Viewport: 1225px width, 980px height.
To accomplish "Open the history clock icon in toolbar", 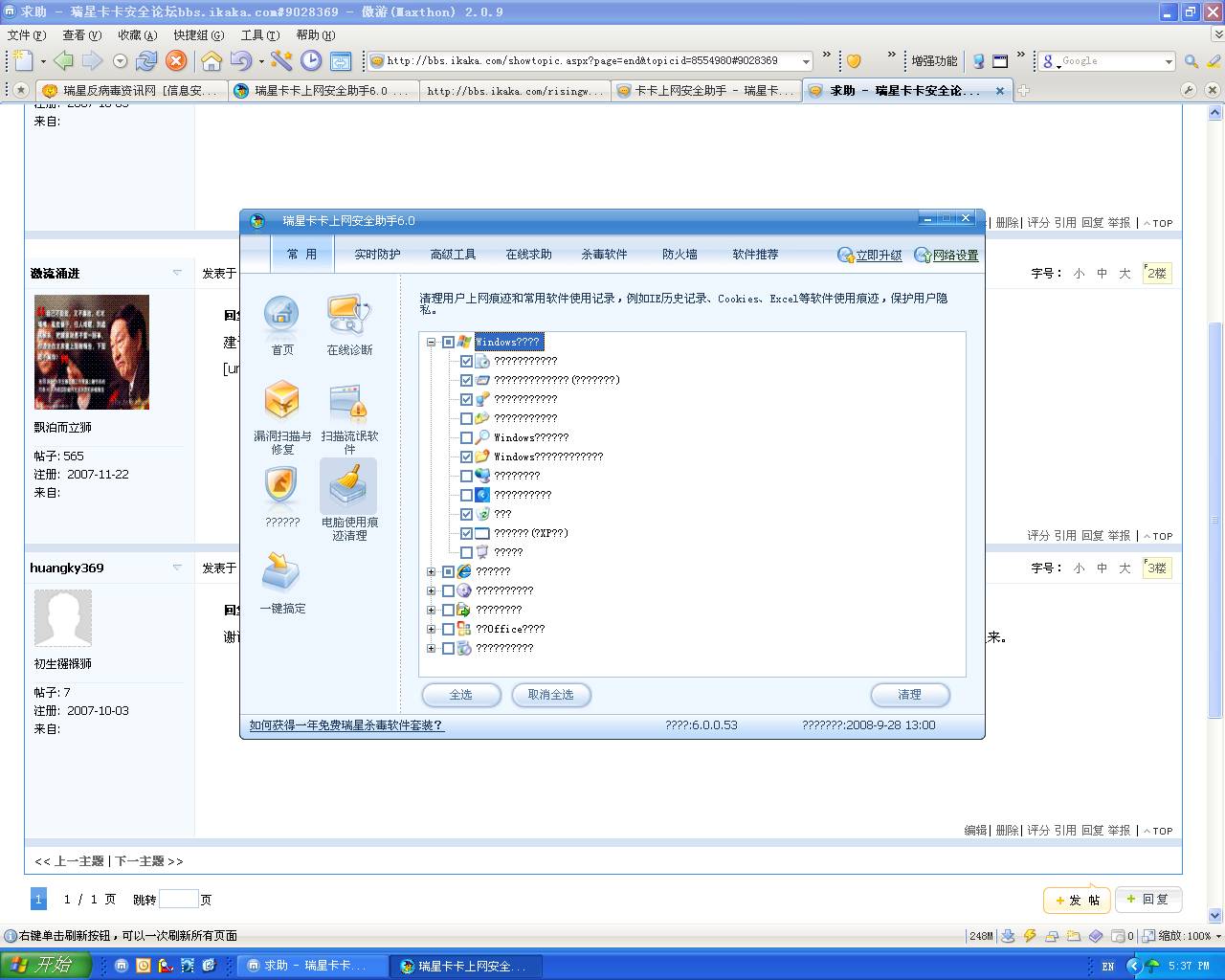I will pos(311,60).
